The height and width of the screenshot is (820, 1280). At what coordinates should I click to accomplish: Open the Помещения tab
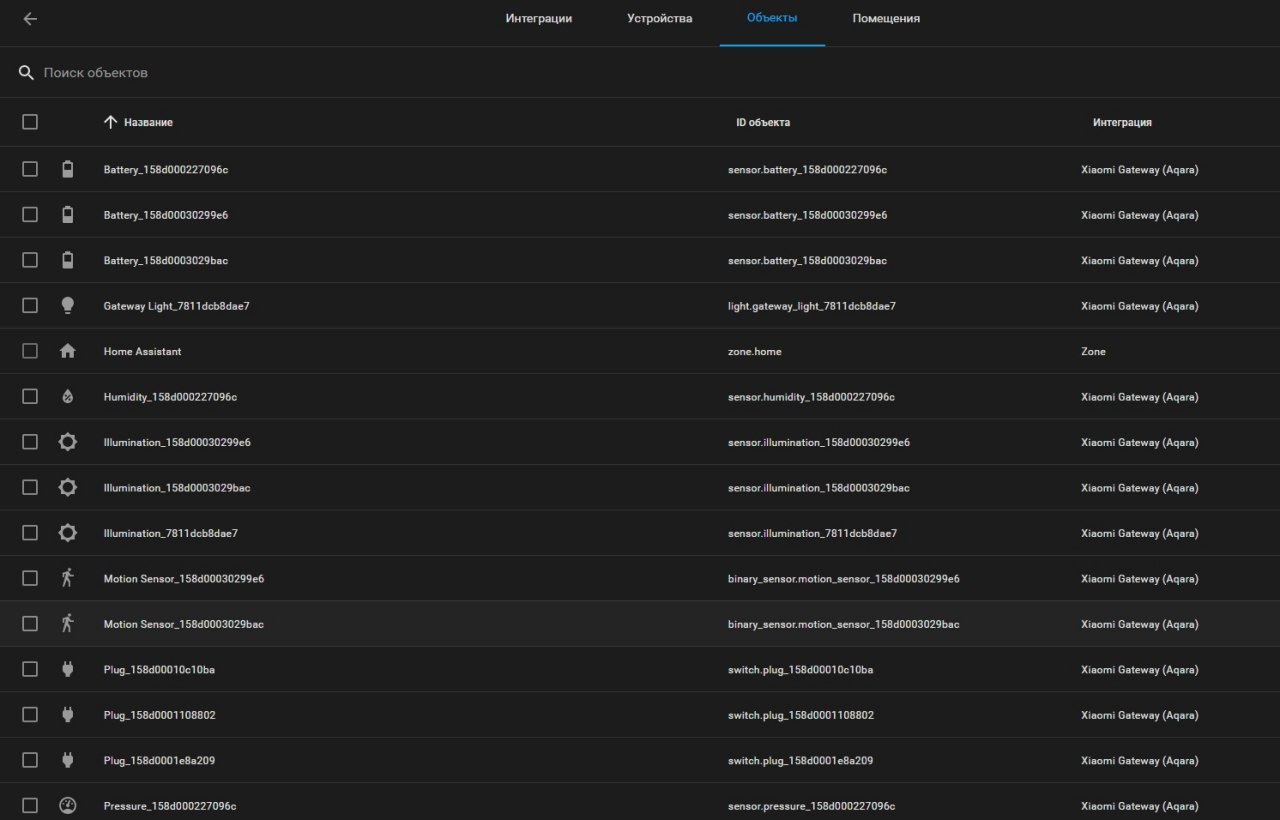coord(886,19)
